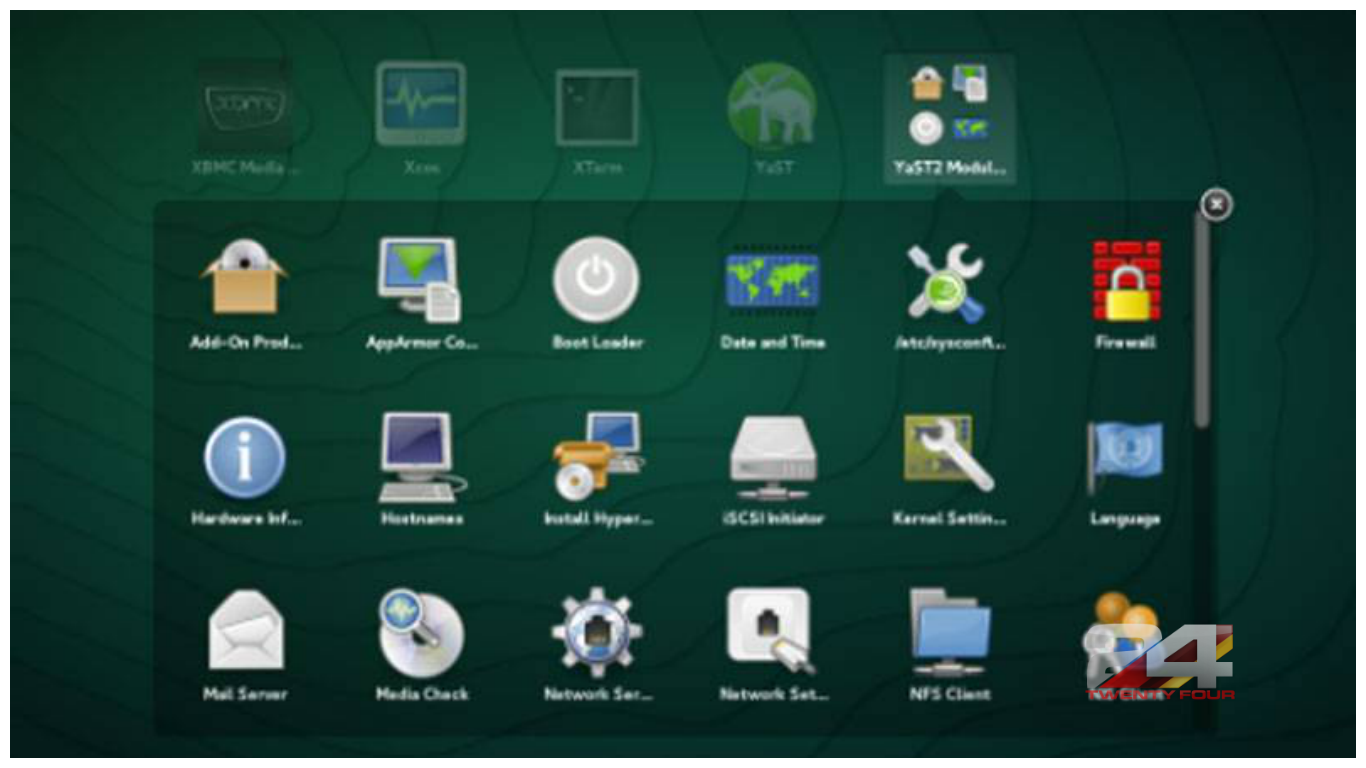Open the XTerm terminal icon
This screenshot has width=1366, height=768.
click(597, 107)
